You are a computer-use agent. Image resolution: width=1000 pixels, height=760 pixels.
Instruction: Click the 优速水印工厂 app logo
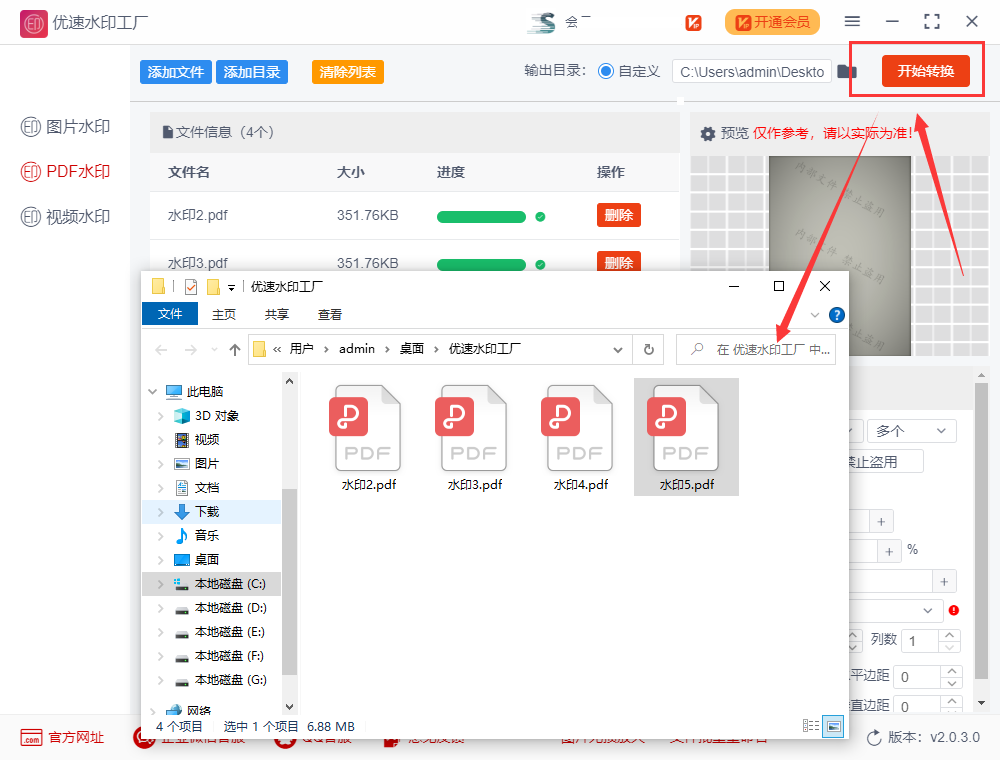click(x=33, y=24)
